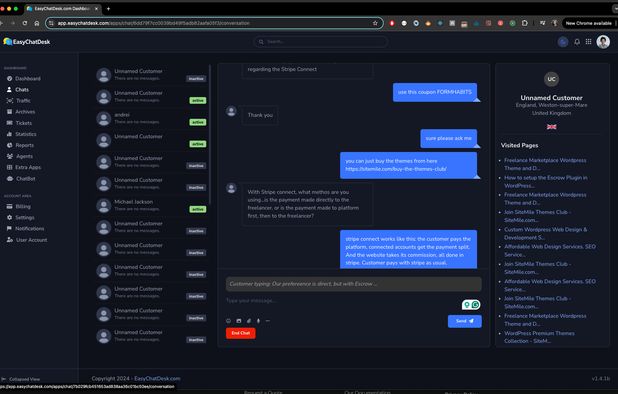The image size is (618, 394).
Task: Reload the page with the browser button
Action: [25, 23]
